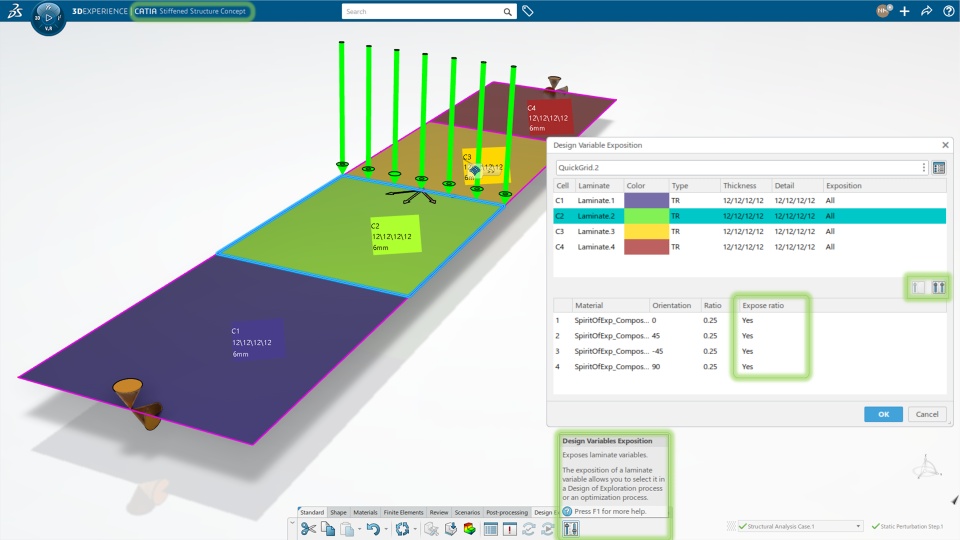Switch to the Review tab
This screenshot has width=960, height=540.
[x=438, y=512]
